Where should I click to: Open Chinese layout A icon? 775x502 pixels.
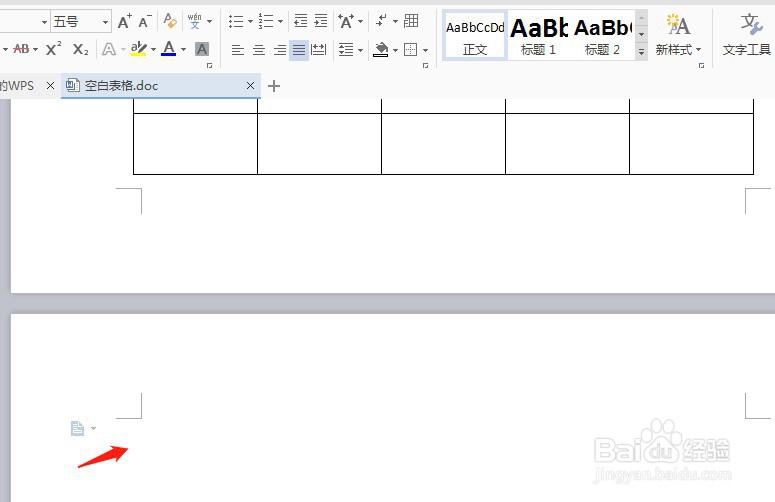point(346,21)
